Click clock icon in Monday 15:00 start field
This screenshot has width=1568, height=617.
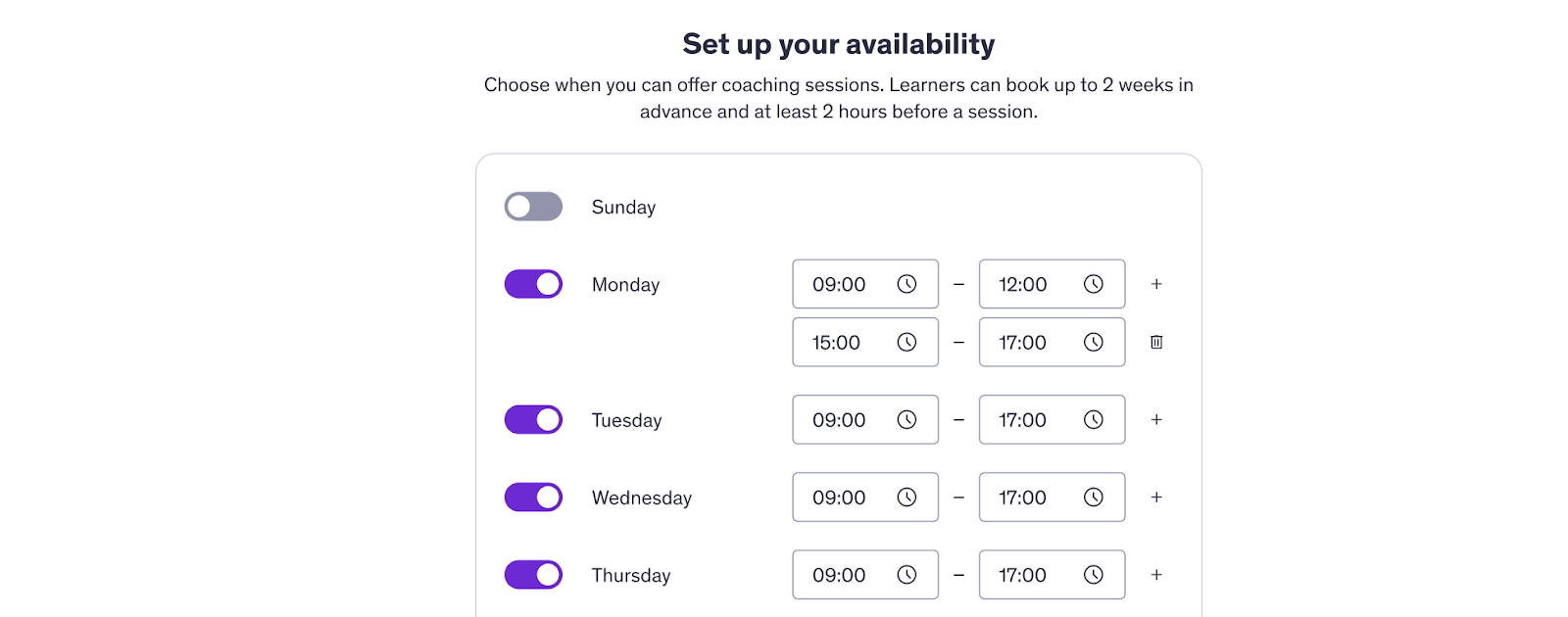coord(906,342)
